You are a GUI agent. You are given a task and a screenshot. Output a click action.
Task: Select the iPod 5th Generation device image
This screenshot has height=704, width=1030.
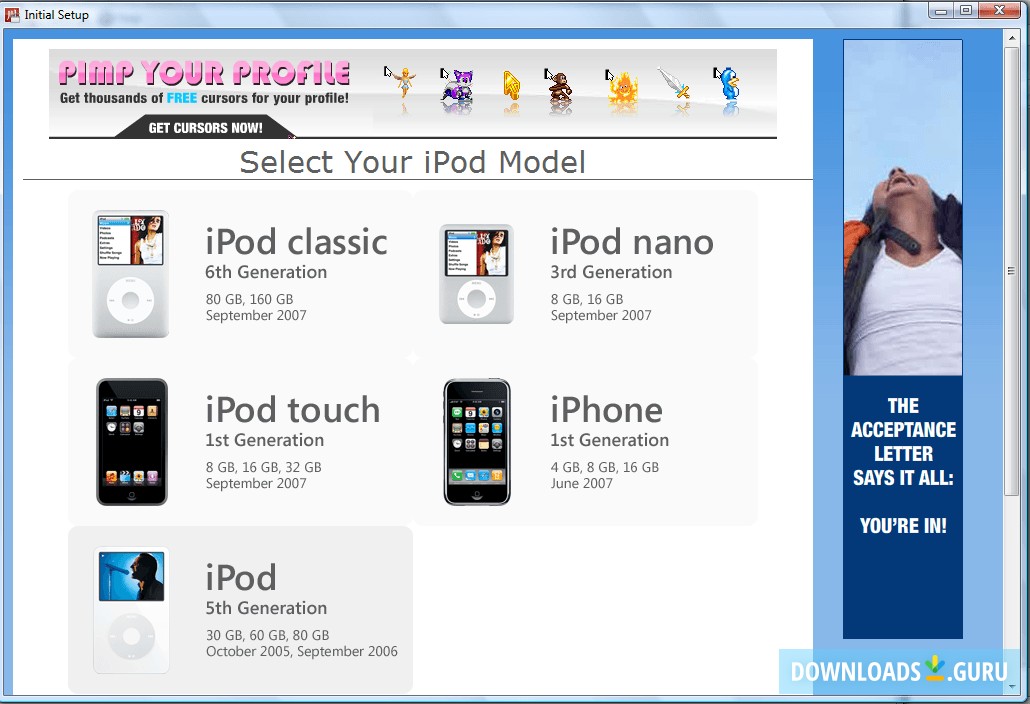click(x=131, y=610)
